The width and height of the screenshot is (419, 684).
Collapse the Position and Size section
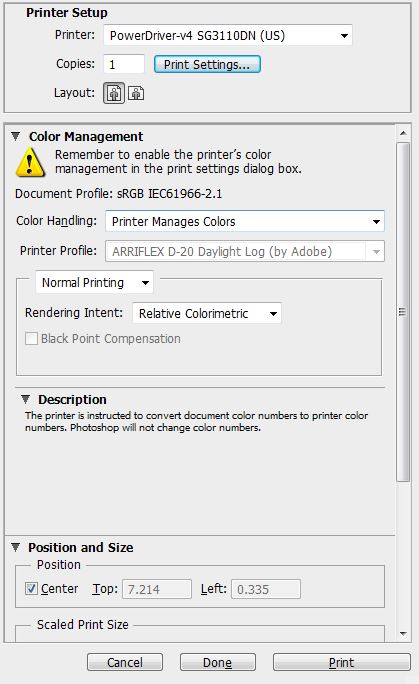16,547
